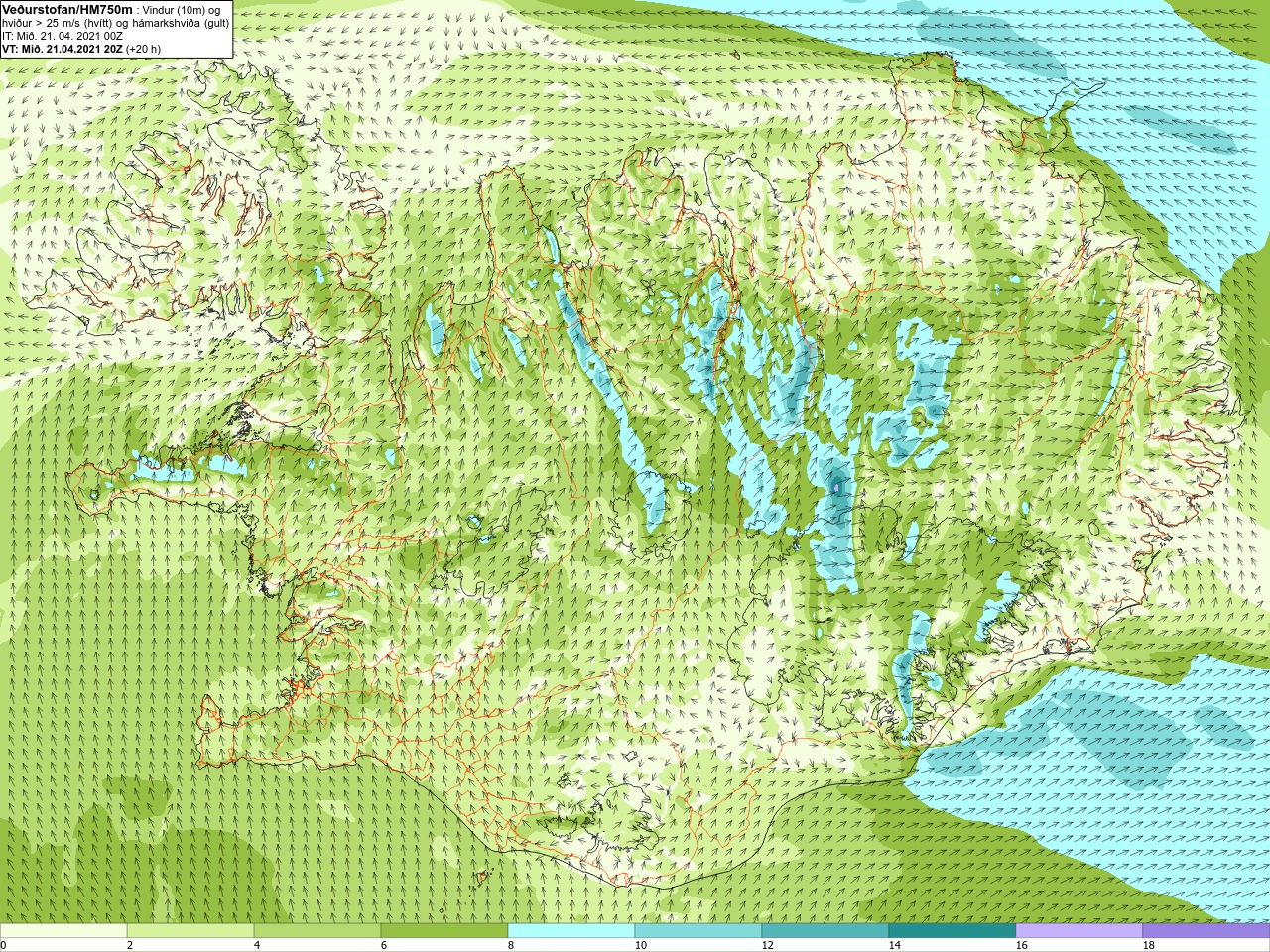Click the "Vindur (10m) og" caption text

(183, 9)
